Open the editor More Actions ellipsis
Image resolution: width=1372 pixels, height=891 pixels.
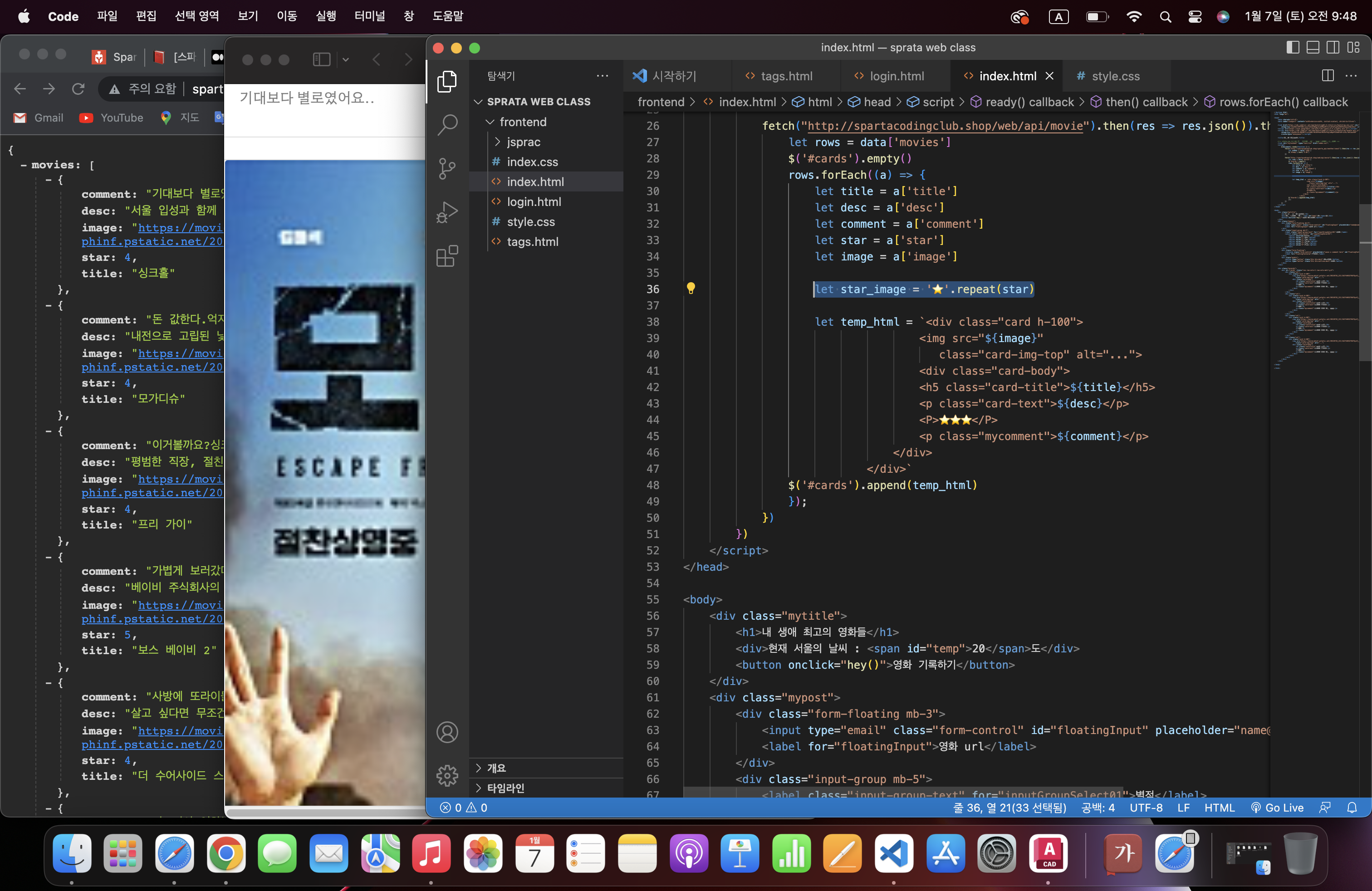click(1351, 75)
